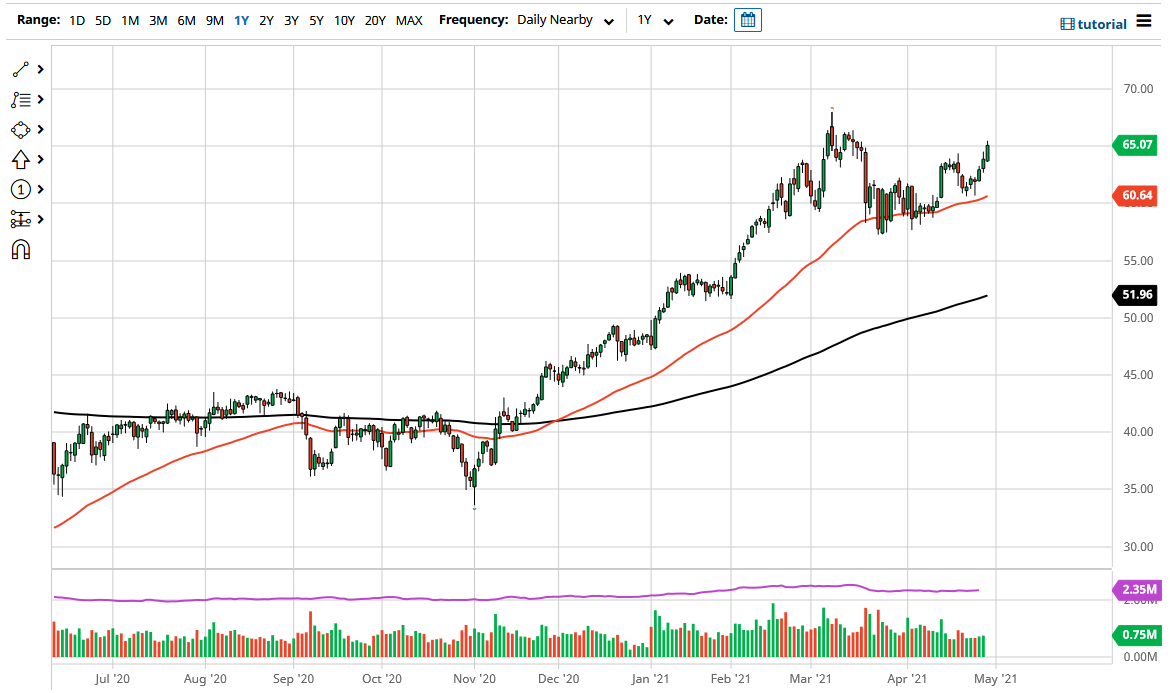Select the 3M range tab
This screenshot has height=693, width=1170.
tap(157, 19)
